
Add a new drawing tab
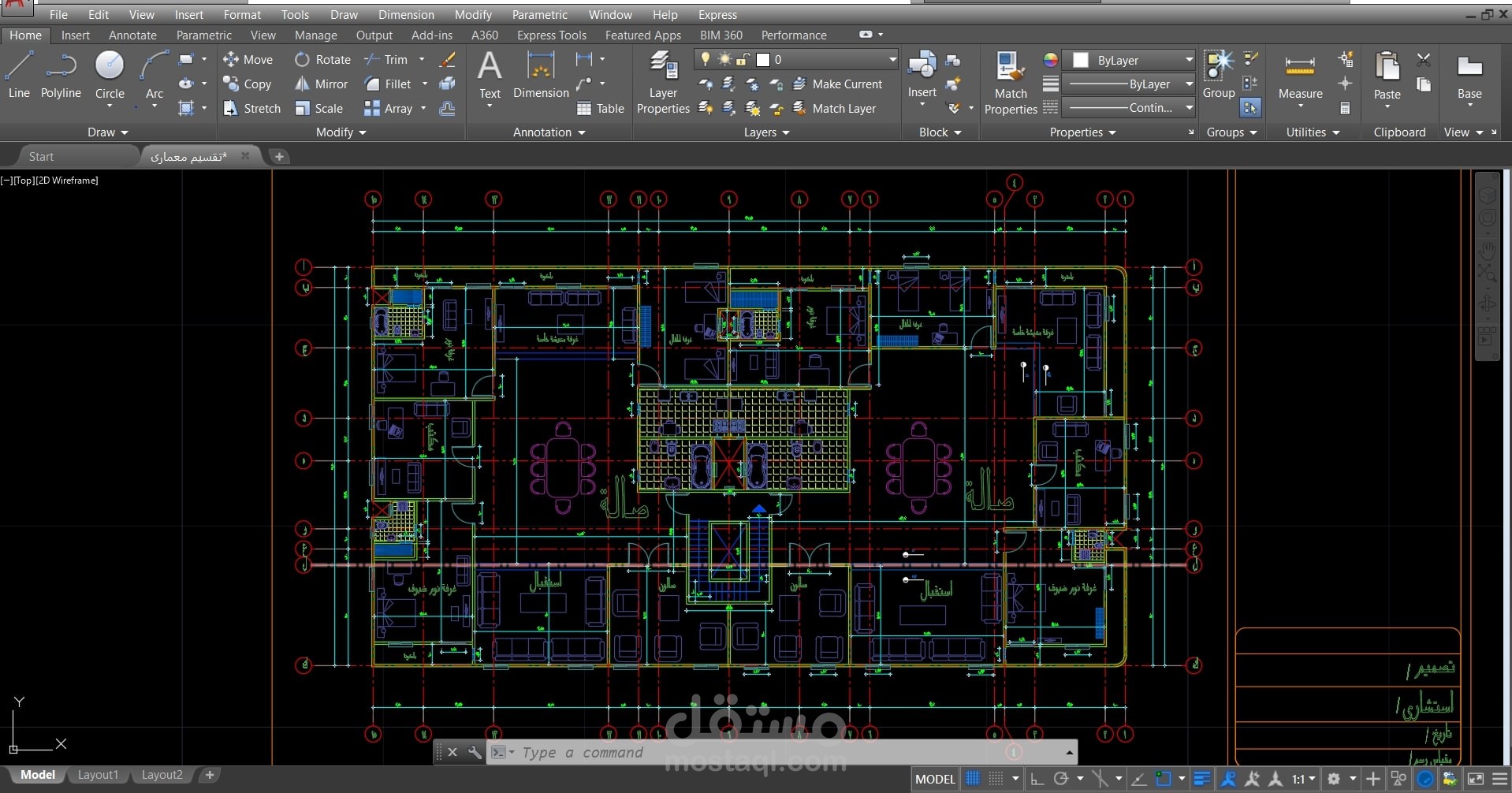point(278,156)
